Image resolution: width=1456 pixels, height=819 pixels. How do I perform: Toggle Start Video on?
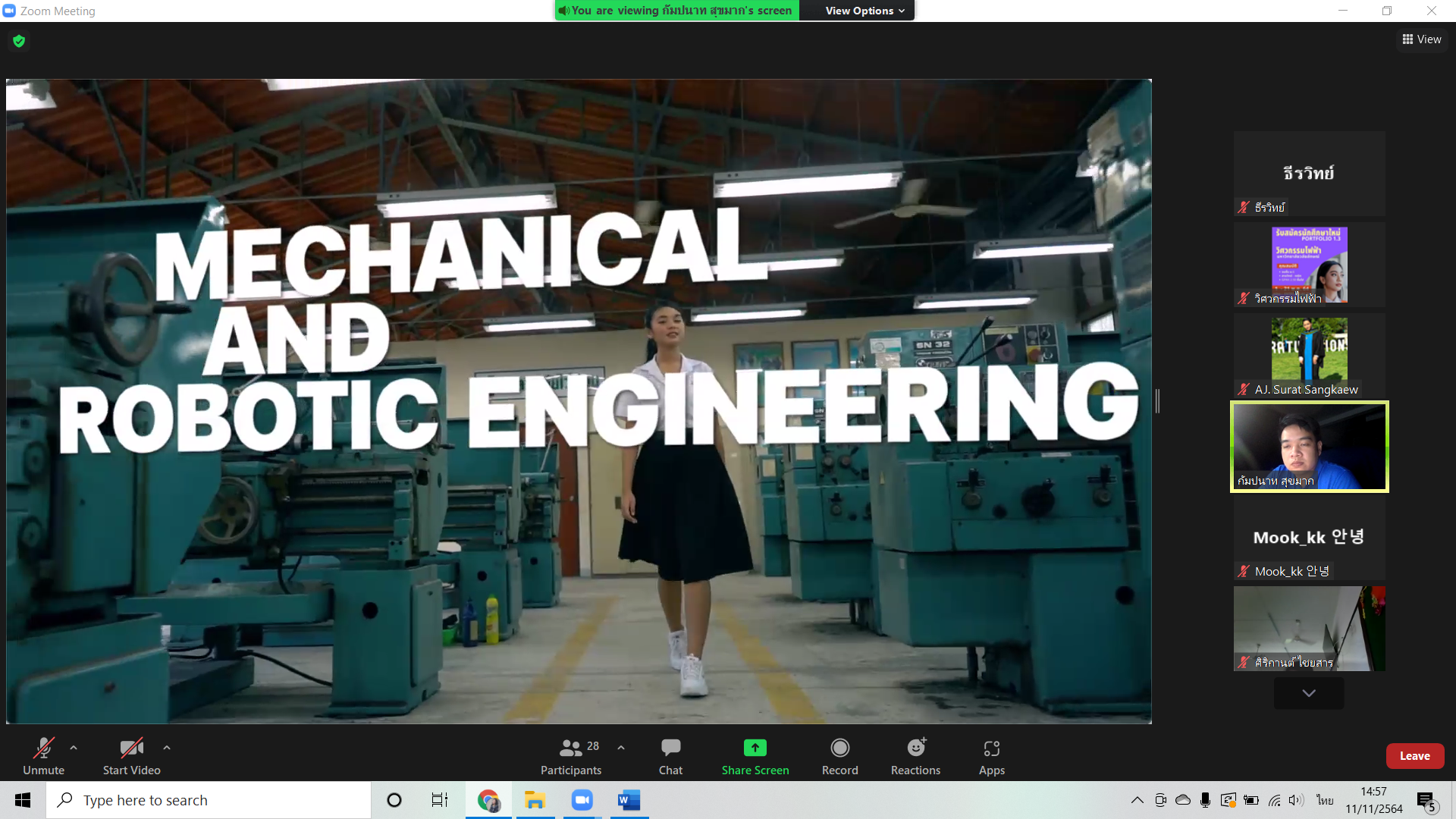[131, 756]
